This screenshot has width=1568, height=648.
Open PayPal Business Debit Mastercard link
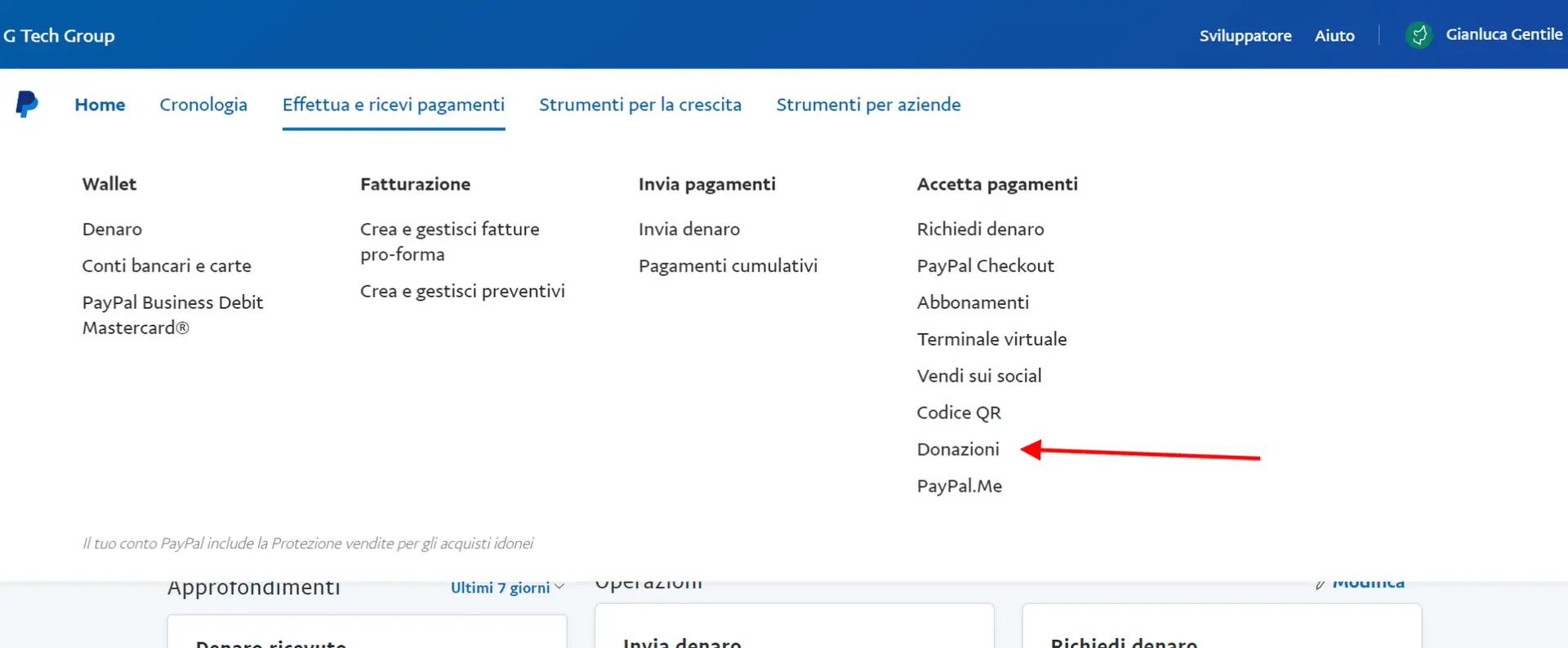pos(172,315)
